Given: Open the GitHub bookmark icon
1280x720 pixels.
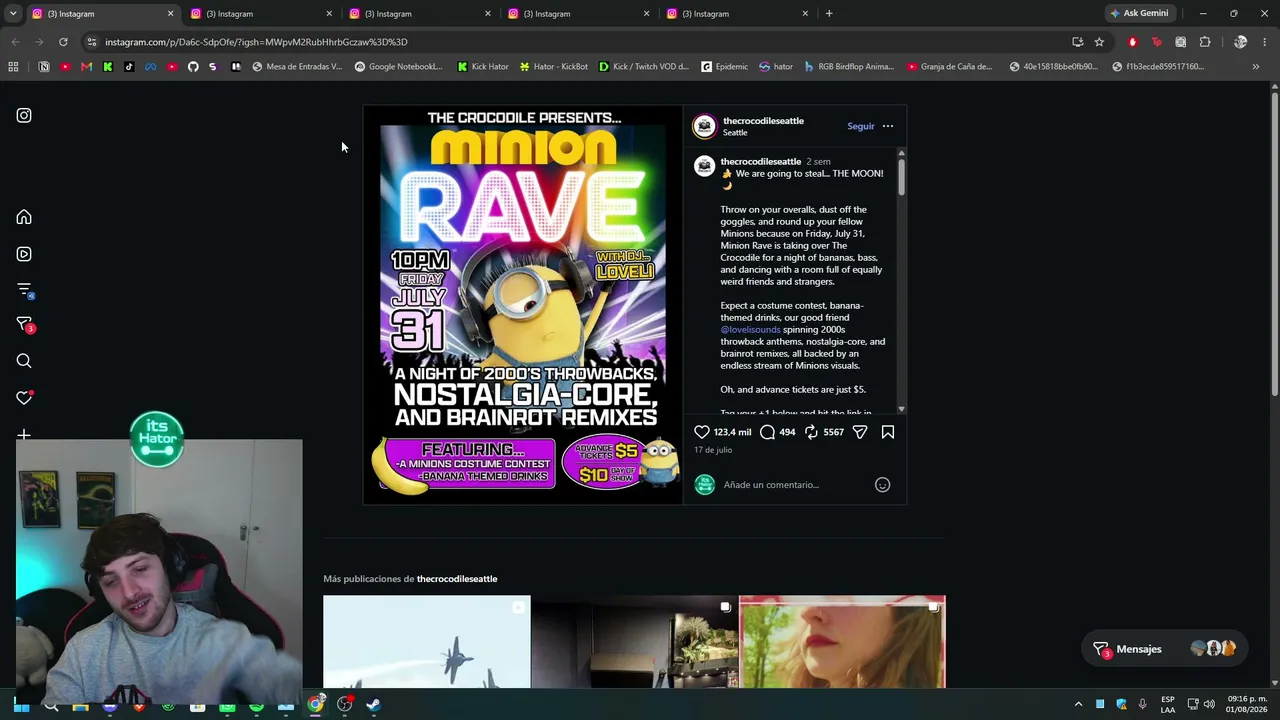Looking at the screenshot, I should pos(193,67).
